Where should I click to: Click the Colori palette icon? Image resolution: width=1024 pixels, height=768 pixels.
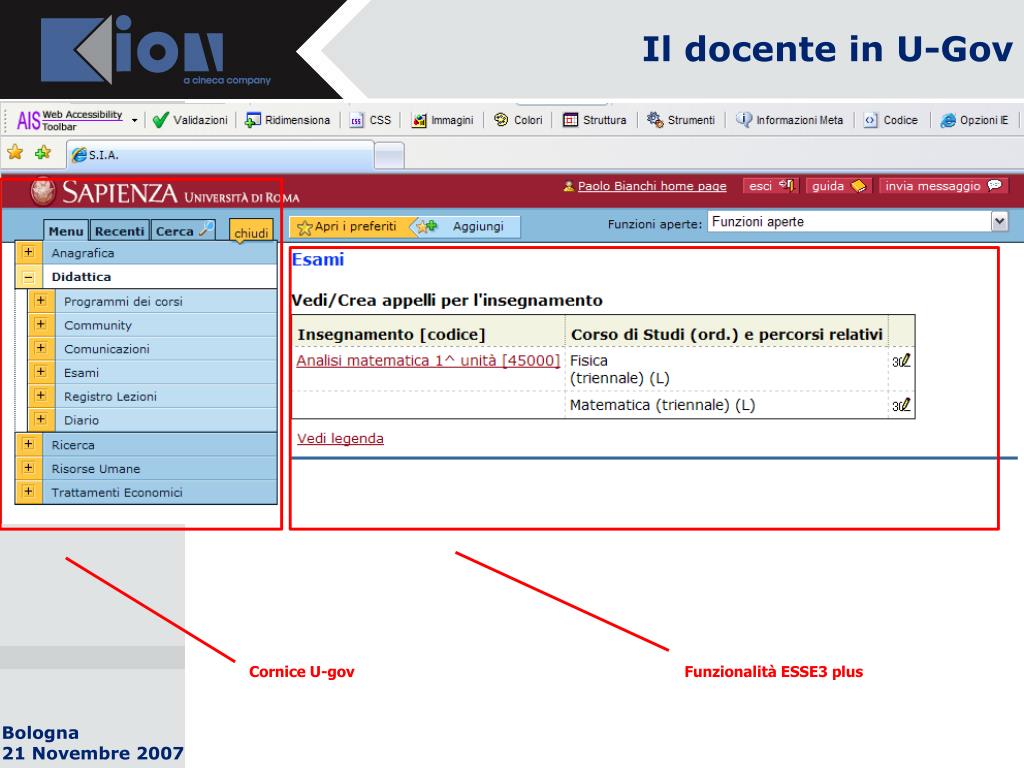[501, 120]
